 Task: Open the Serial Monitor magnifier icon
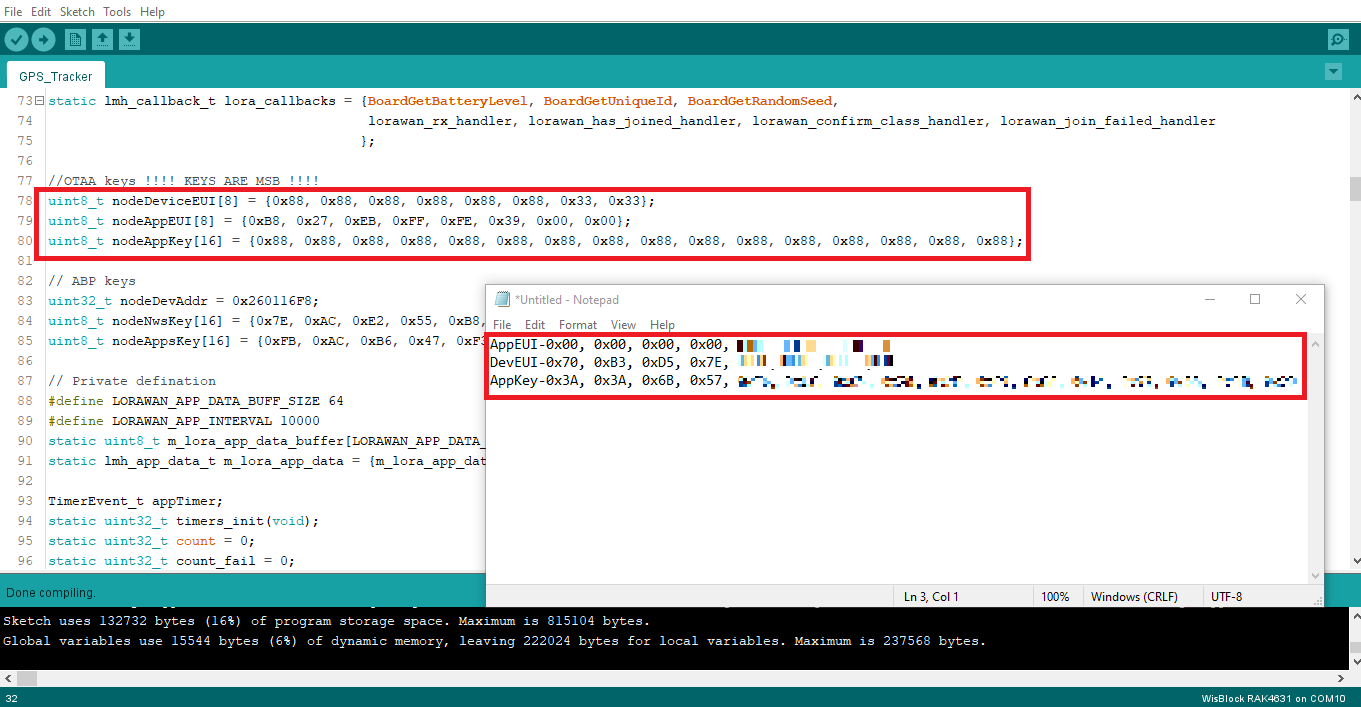(1338, 39)
